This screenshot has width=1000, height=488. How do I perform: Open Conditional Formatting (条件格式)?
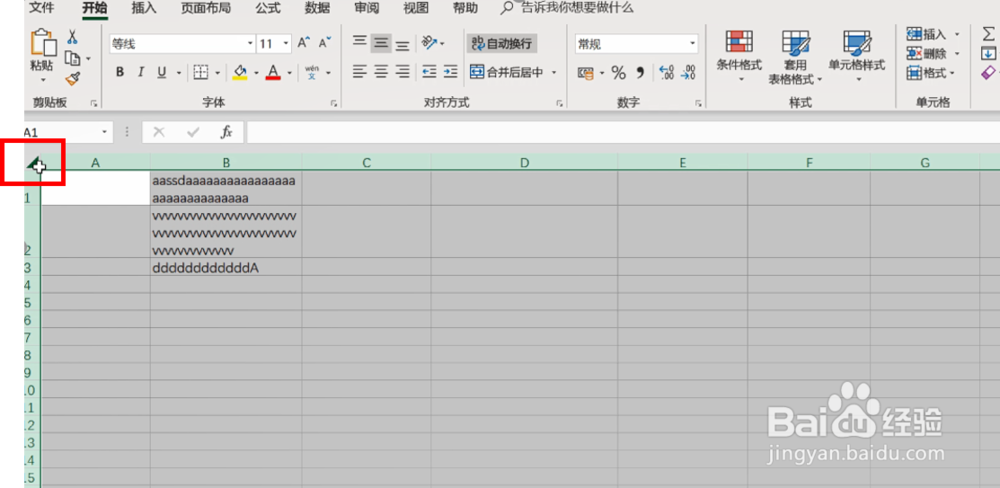coord(739,56)
